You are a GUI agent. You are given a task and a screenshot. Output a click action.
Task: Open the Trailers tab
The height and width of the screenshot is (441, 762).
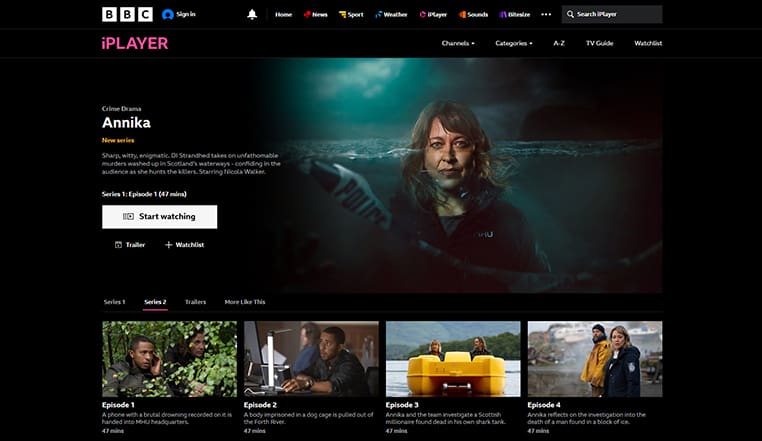195,302
